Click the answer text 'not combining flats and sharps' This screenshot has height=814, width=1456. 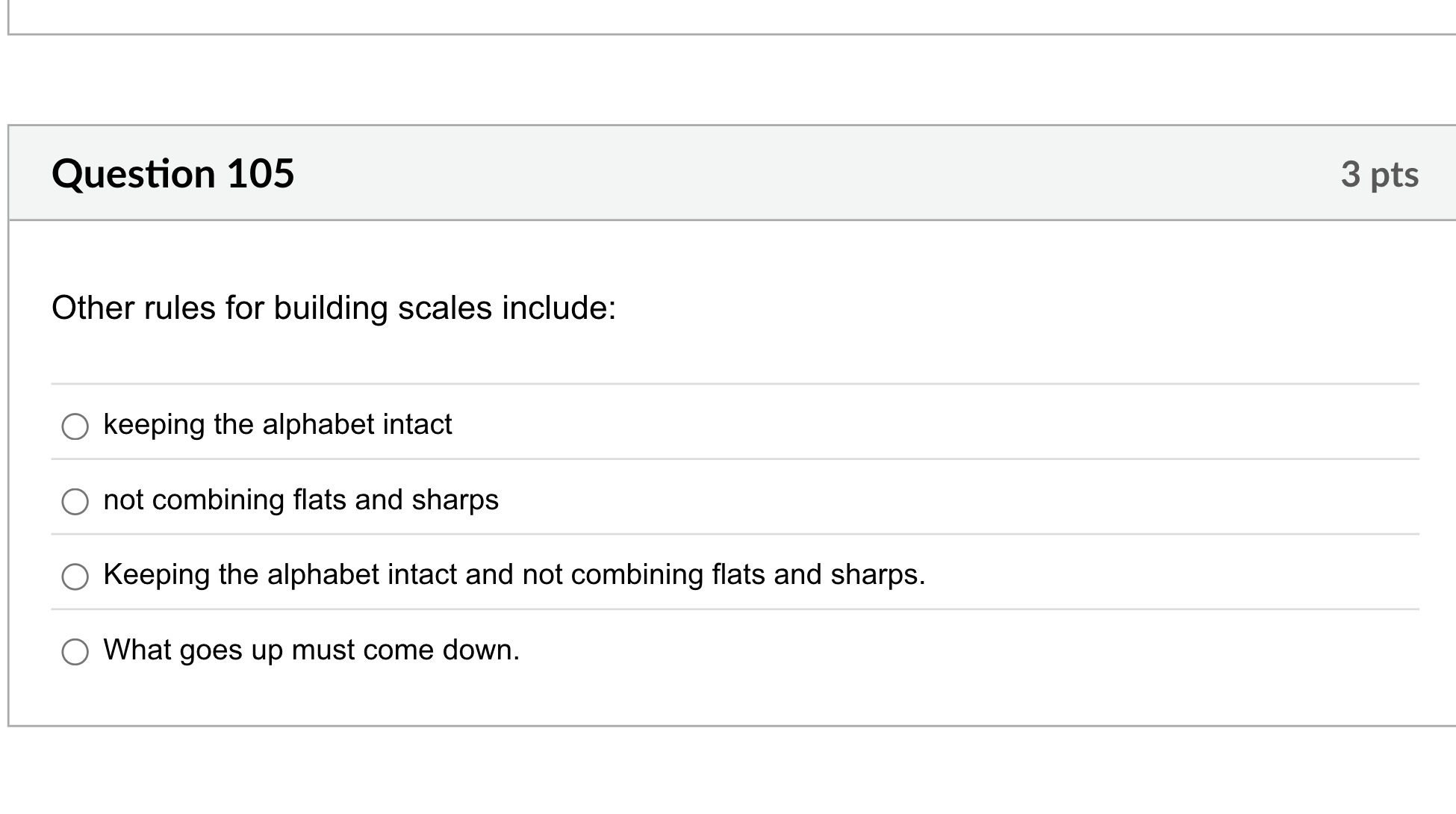[x=300, y=500]
